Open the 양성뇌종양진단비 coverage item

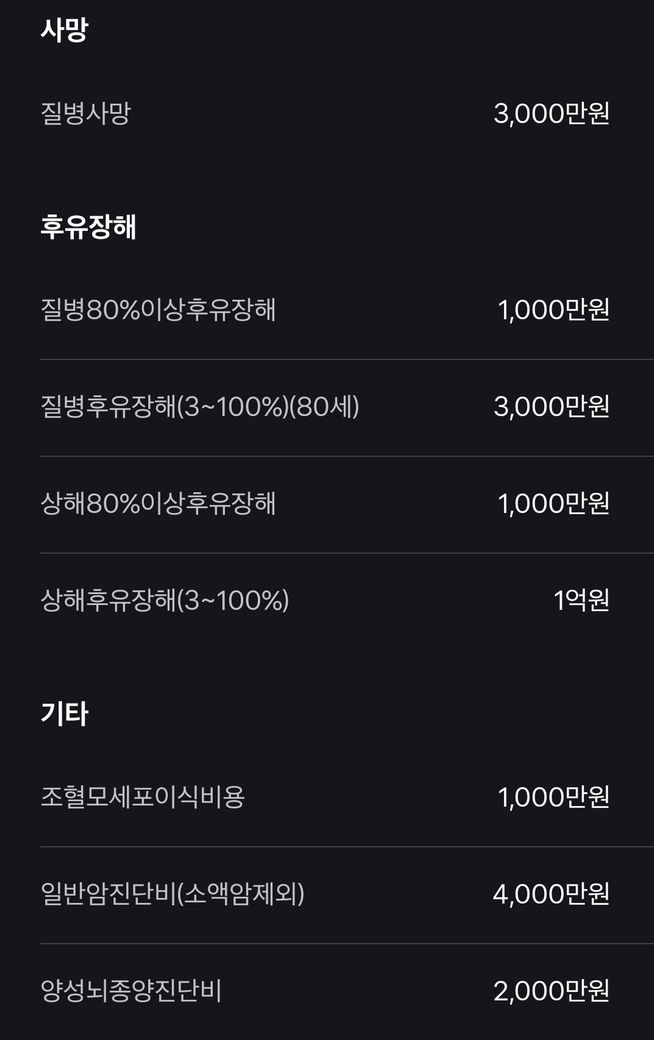131,991
